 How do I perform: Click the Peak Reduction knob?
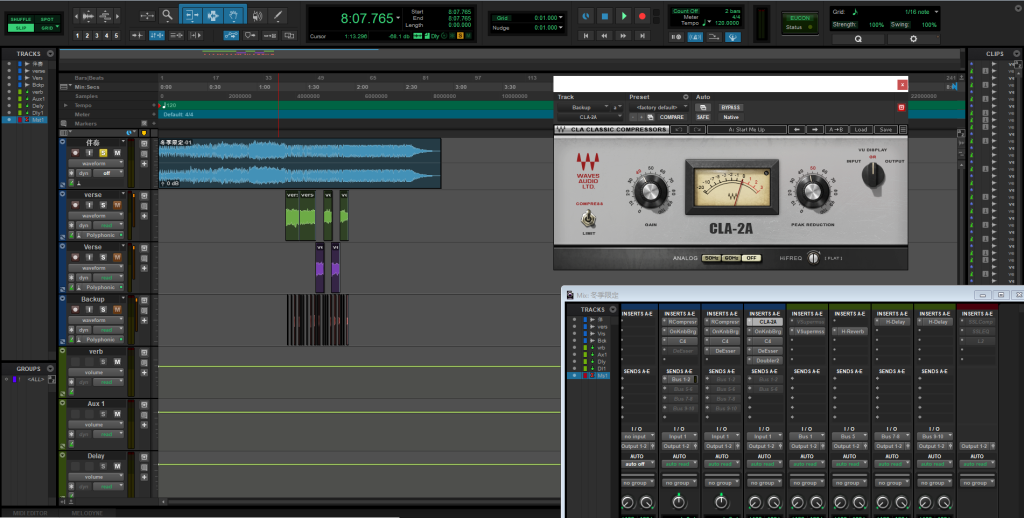(812, 191)
